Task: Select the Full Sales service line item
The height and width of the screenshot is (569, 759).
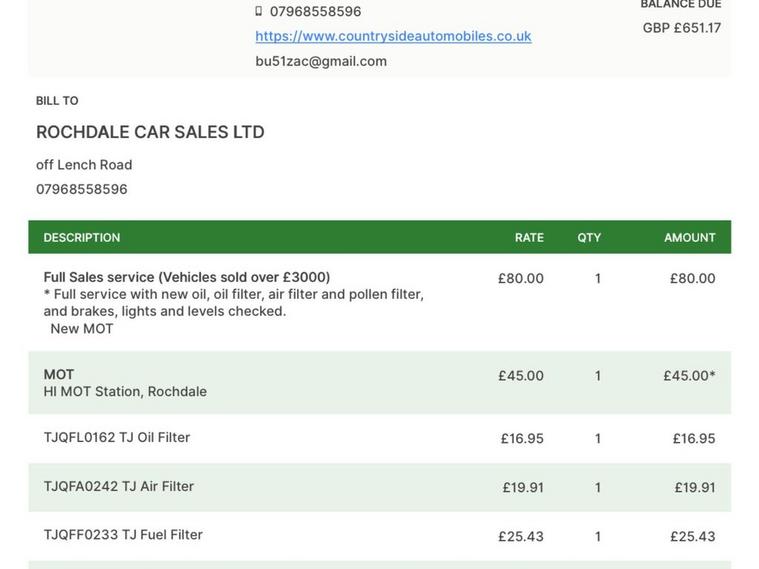Action: (380, 303)
